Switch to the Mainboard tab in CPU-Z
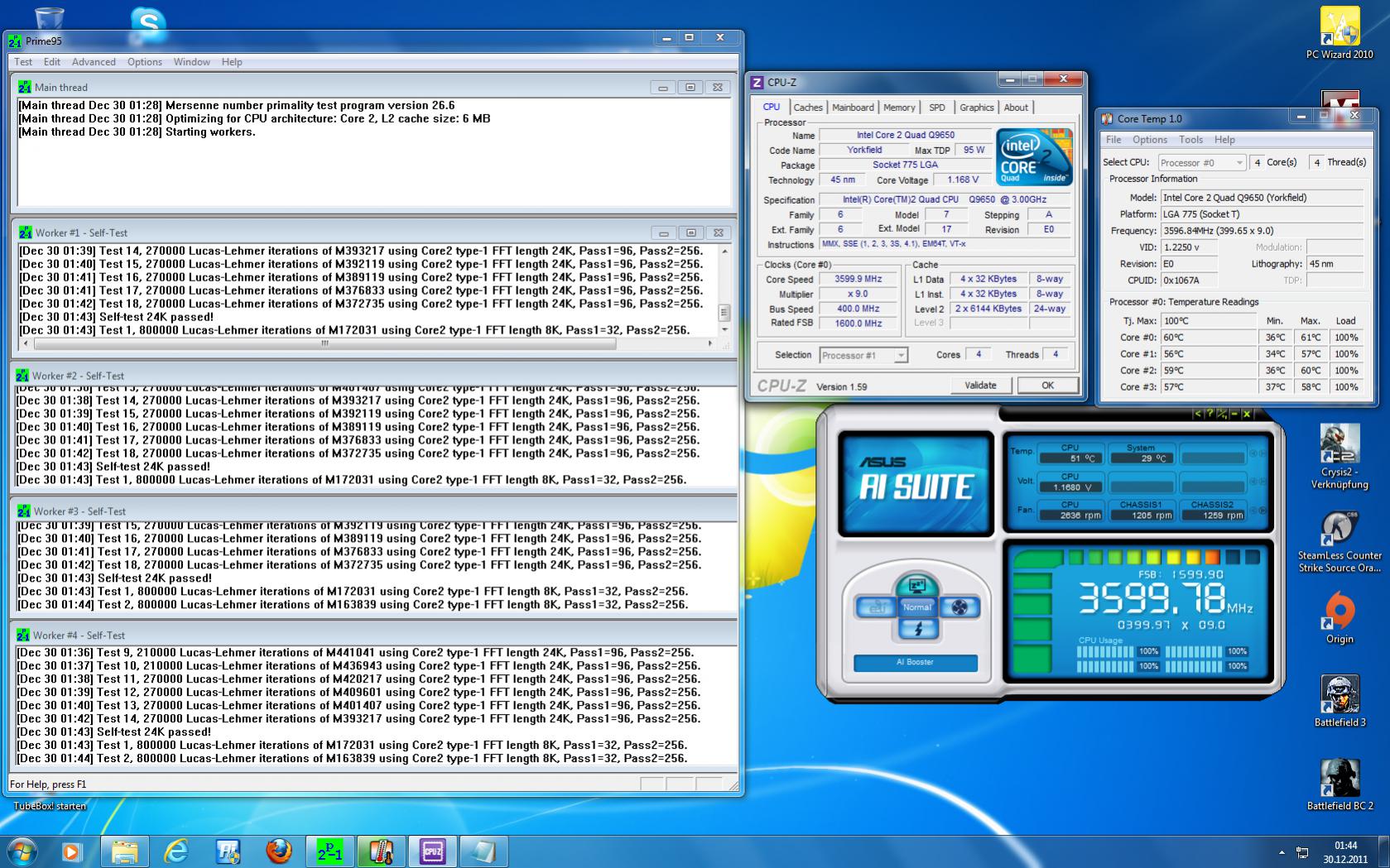The width and height of the screenshot is (1390, 868). [x=853, y=108]
